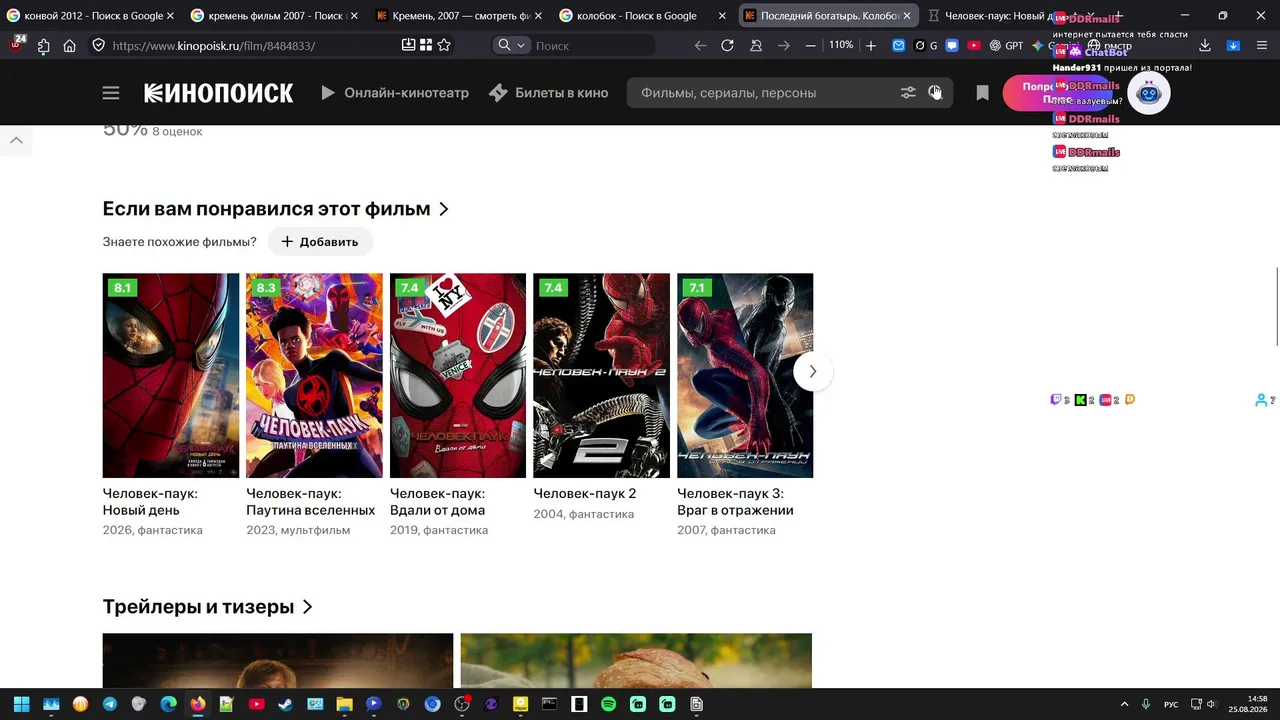Go back with the browser back arrow

(700, 45)
